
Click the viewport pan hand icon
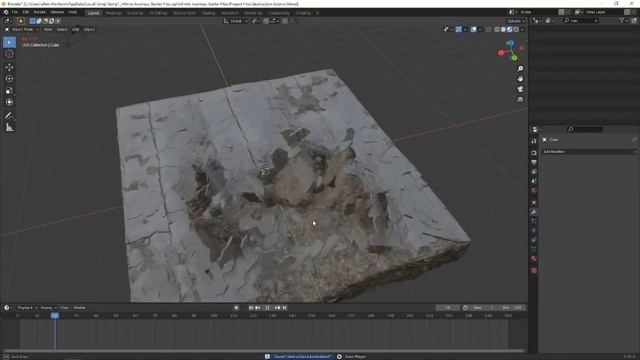(520, 79)
